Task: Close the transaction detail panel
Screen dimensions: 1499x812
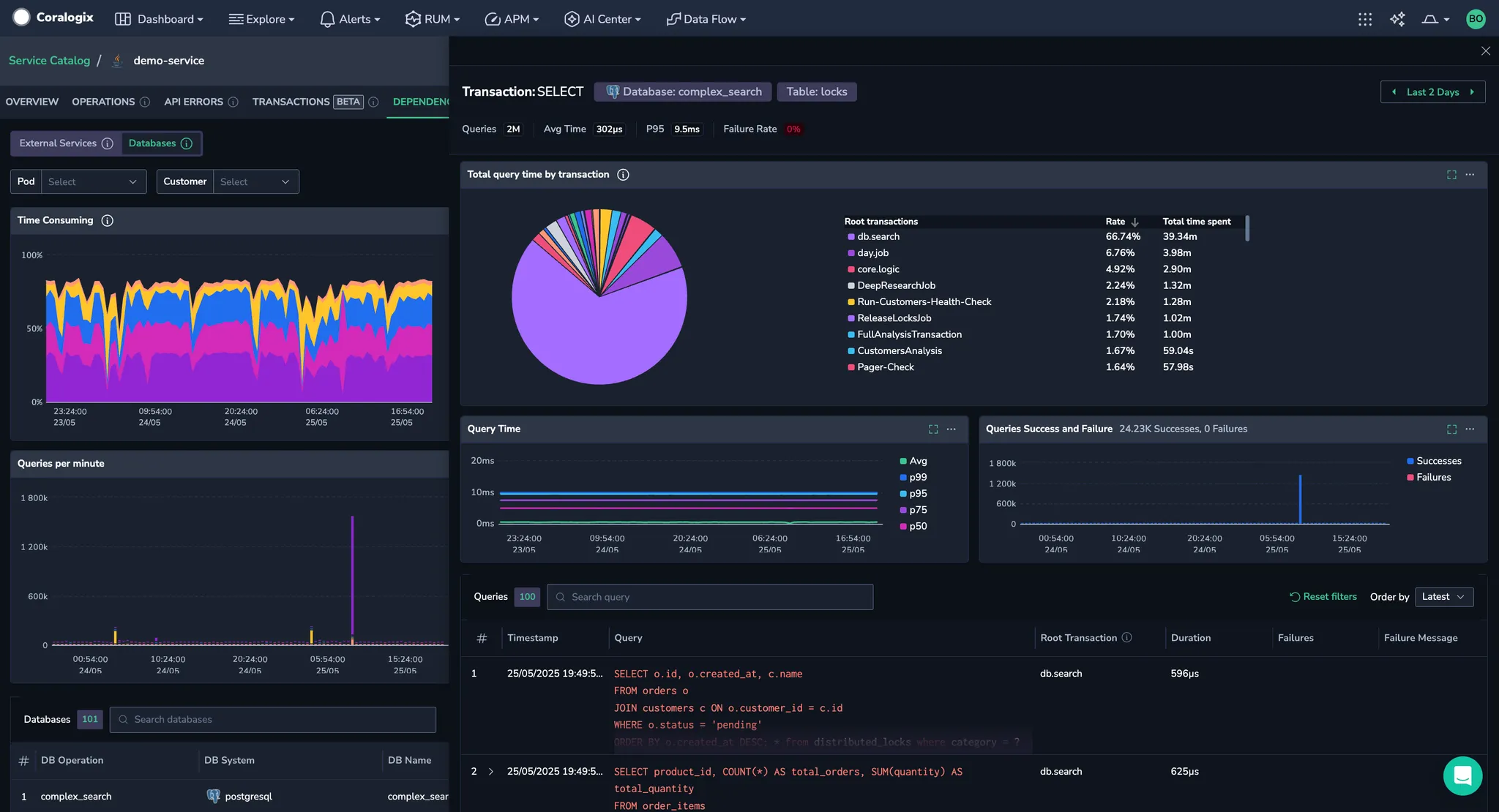Action: (1485, 51)
